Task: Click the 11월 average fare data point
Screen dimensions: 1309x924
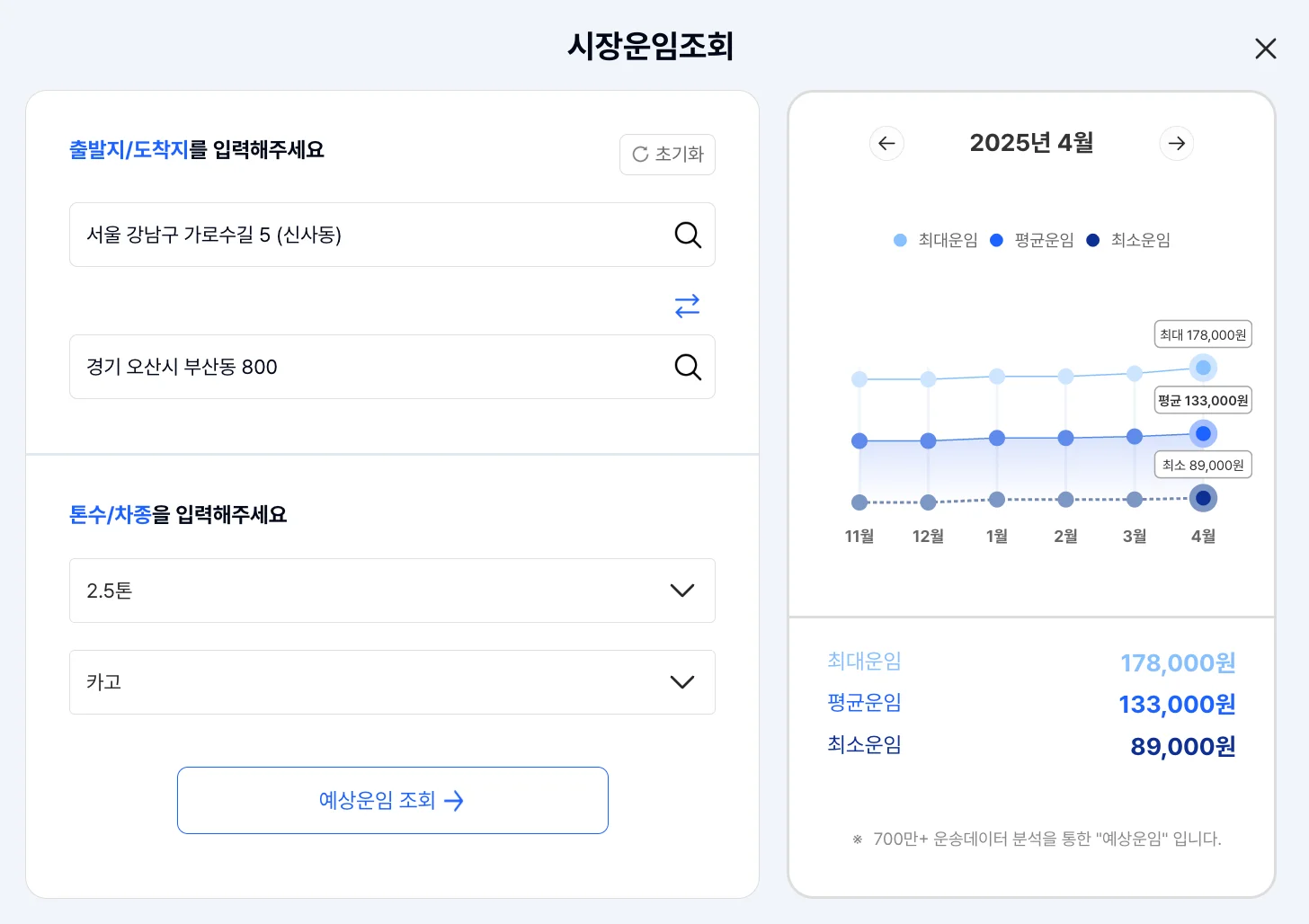Action: (859, 441)
